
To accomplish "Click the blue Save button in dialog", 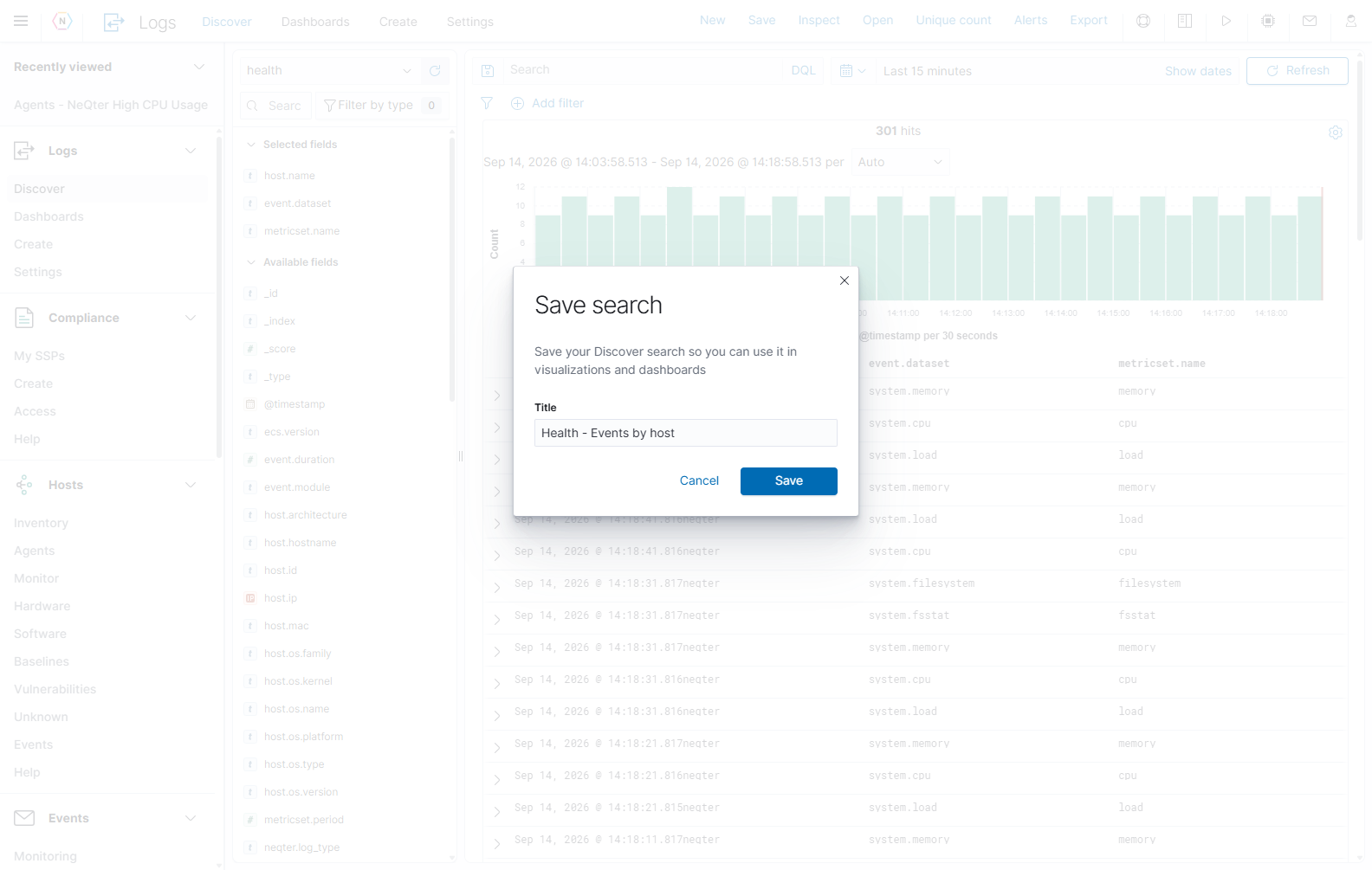I will click(789, 481).
